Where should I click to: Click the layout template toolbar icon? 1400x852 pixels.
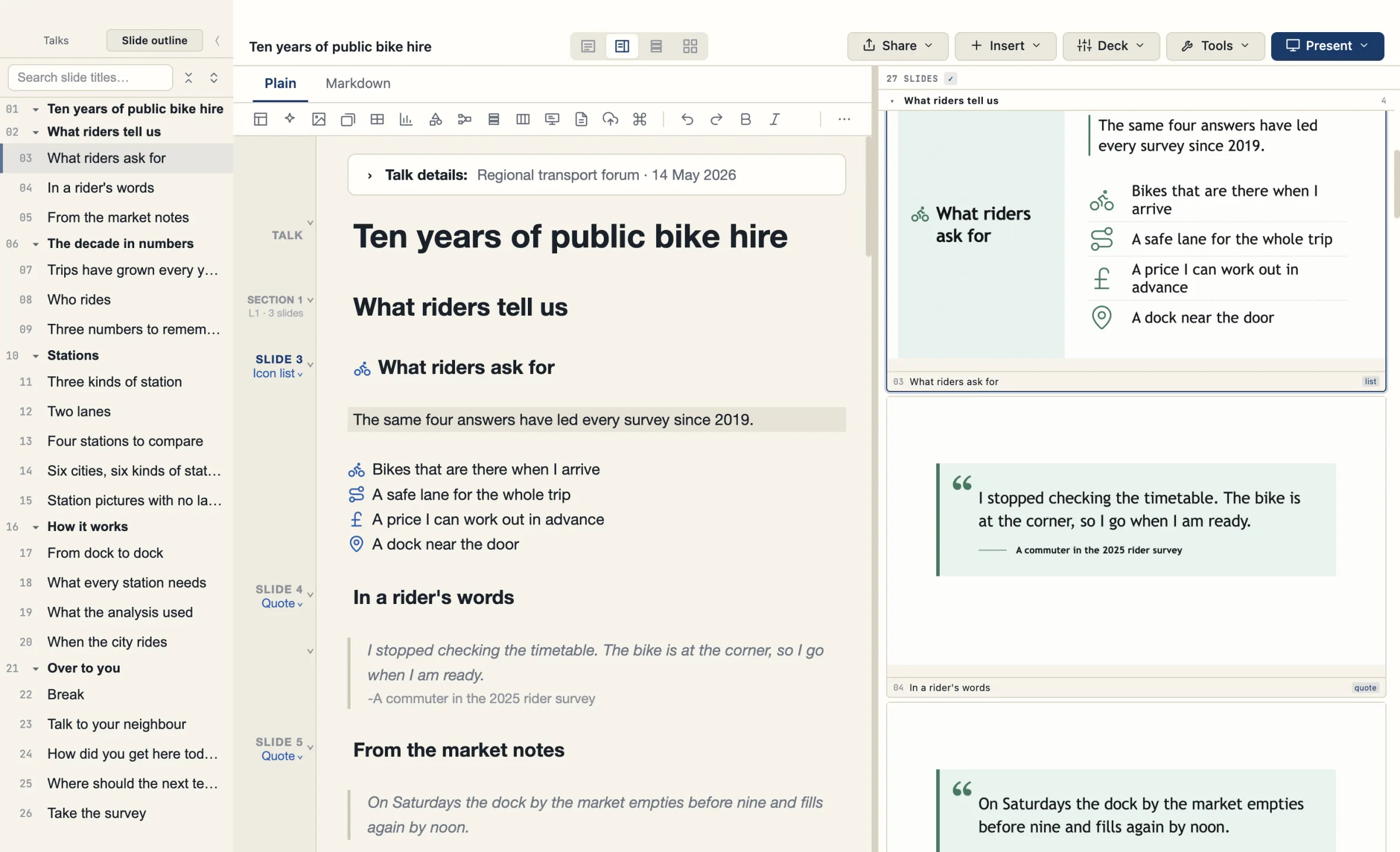(260, 119)
